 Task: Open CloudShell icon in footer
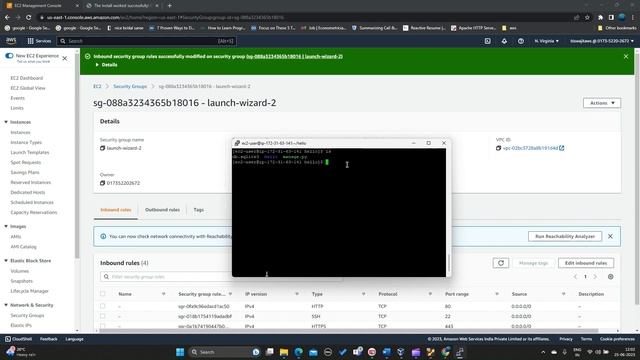click(8, 339)
